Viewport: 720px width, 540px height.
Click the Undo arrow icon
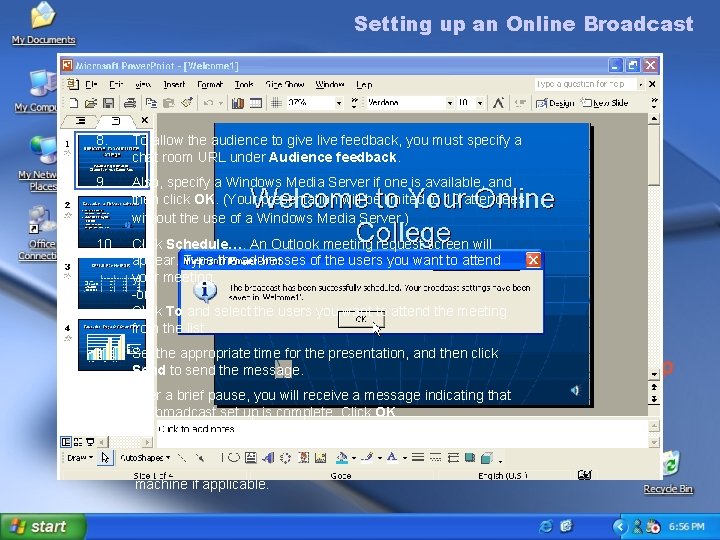[x=208, y=103]
